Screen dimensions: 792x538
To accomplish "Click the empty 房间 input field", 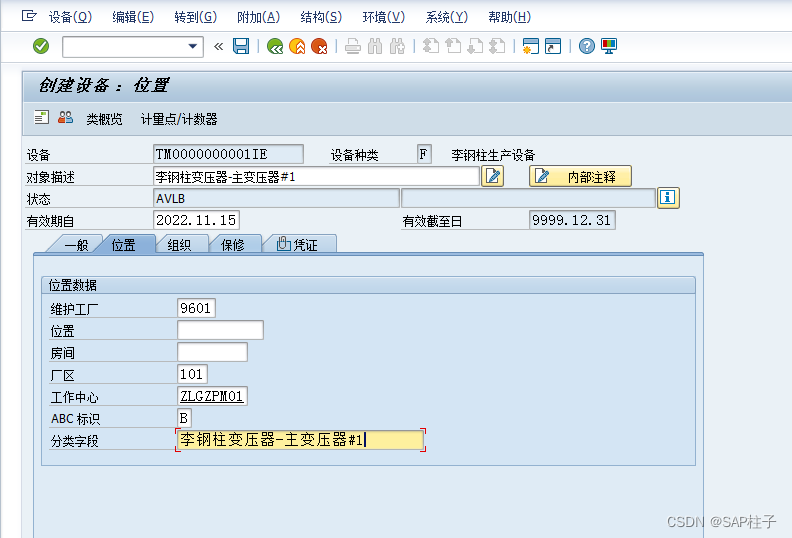I will (212, 352).
